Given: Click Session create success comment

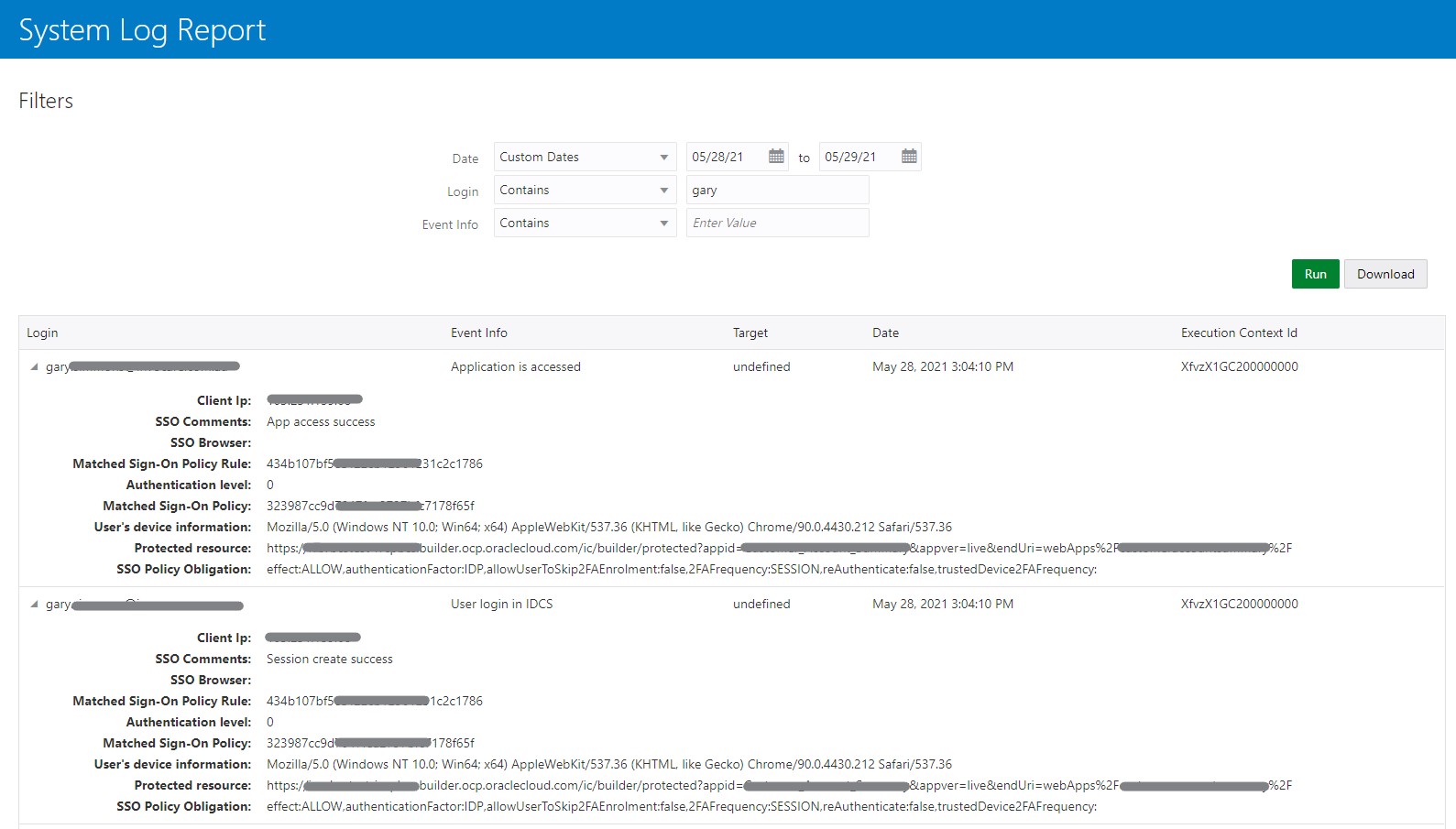Looking at the screenshot, I should coord(329,659).
